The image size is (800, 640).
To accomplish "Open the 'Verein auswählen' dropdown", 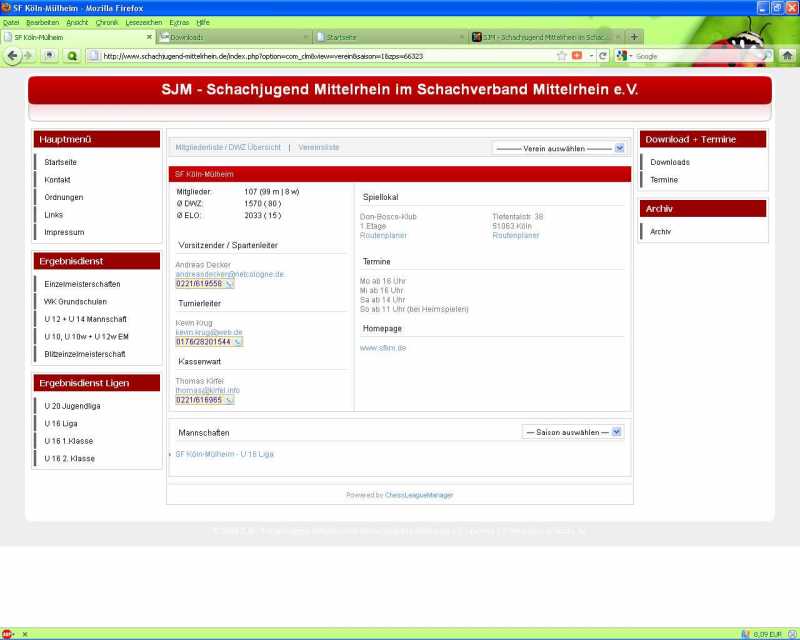I will pos(561,148).
